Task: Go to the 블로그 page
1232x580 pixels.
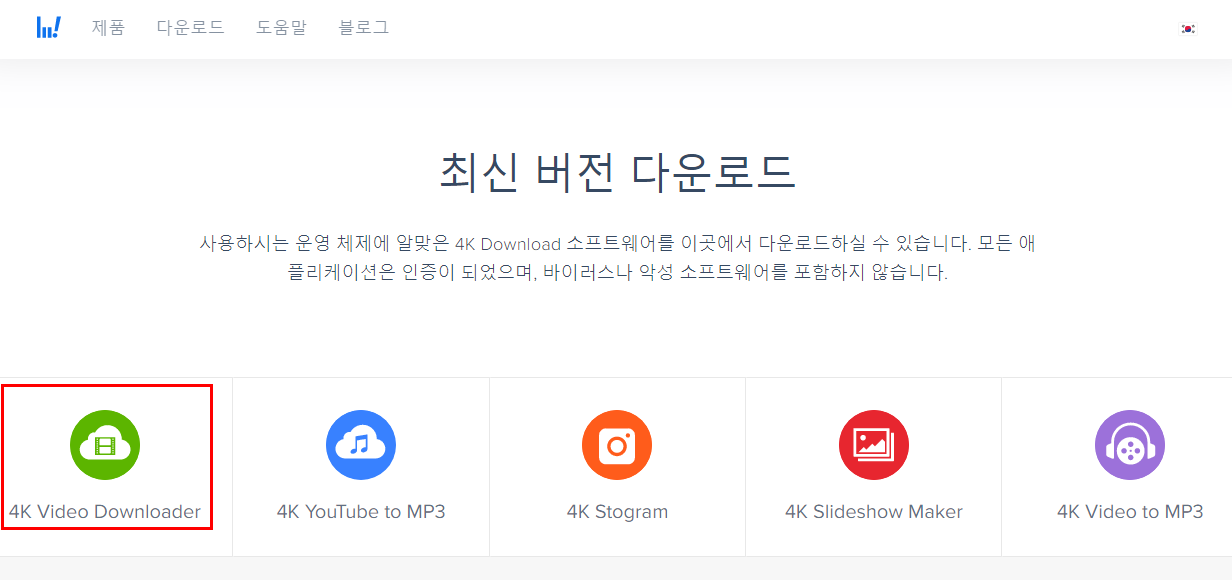Action: tap(364, 28)
